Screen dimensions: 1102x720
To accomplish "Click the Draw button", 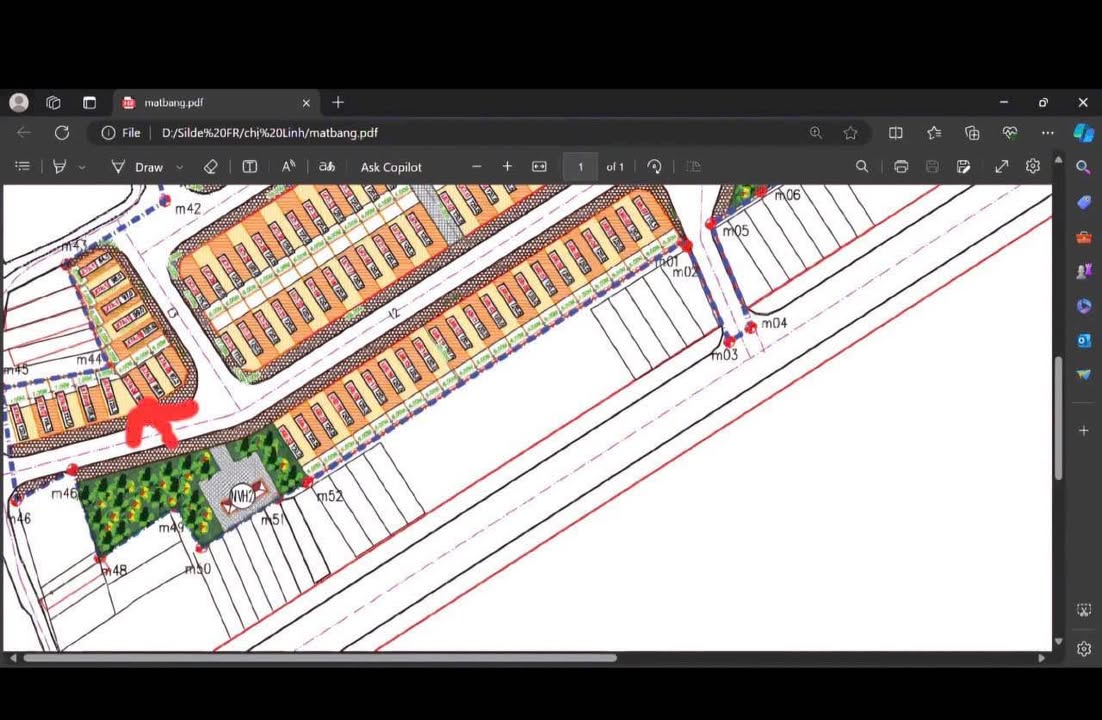I will [x=138, y=167].
